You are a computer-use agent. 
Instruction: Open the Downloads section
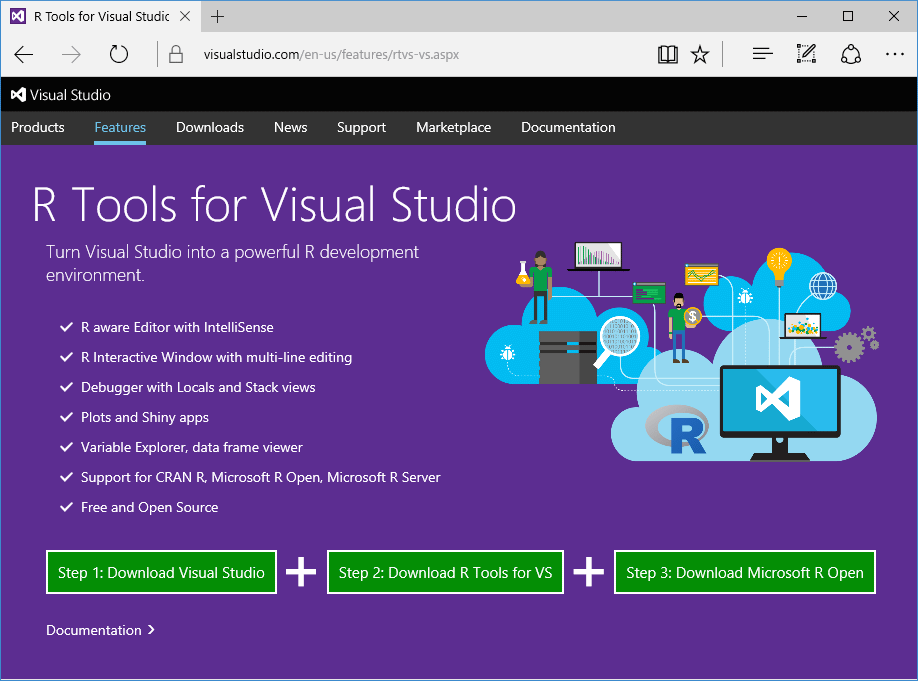tap(209, 127)
